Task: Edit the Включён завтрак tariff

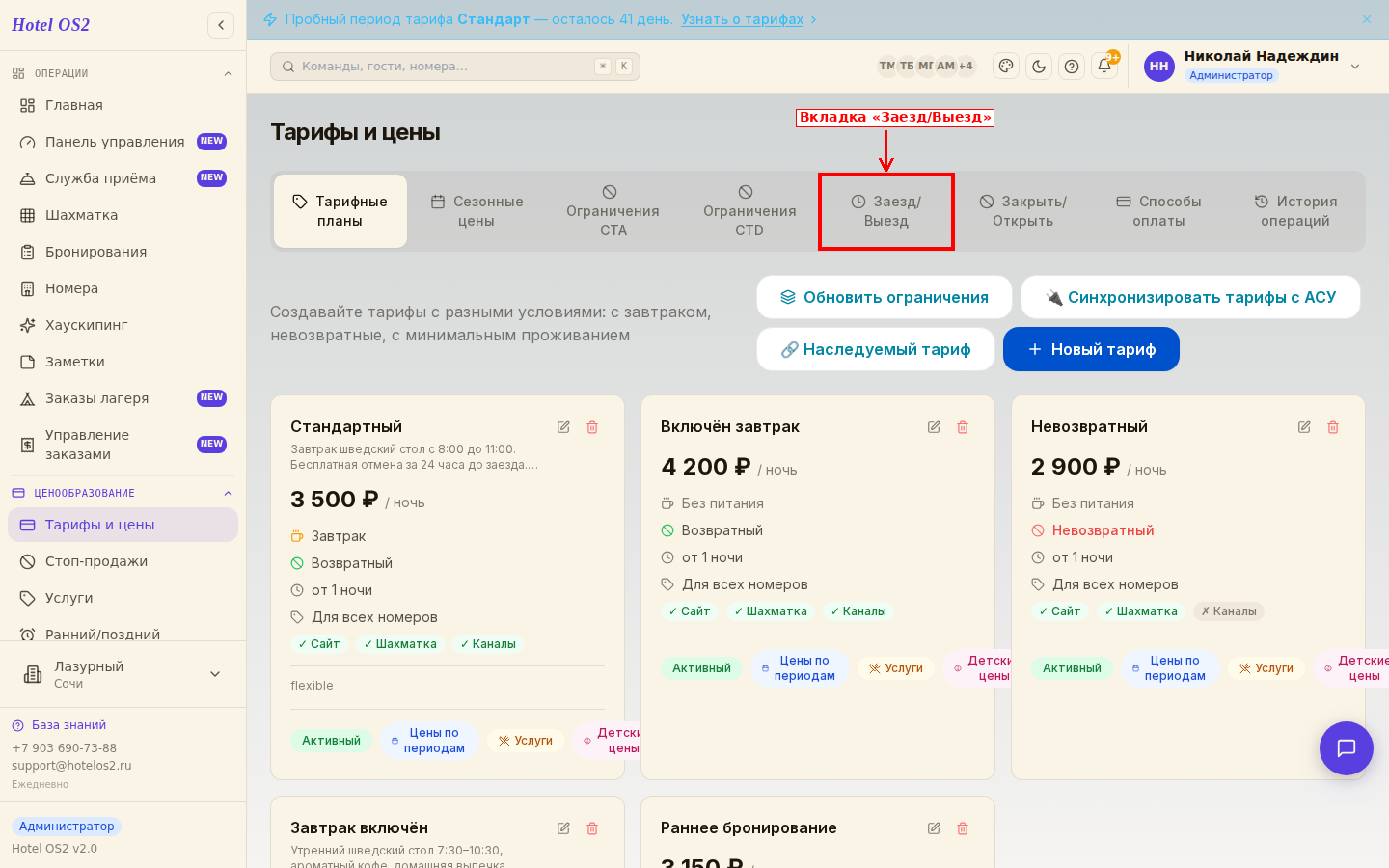Action: [x=934, y=427]
